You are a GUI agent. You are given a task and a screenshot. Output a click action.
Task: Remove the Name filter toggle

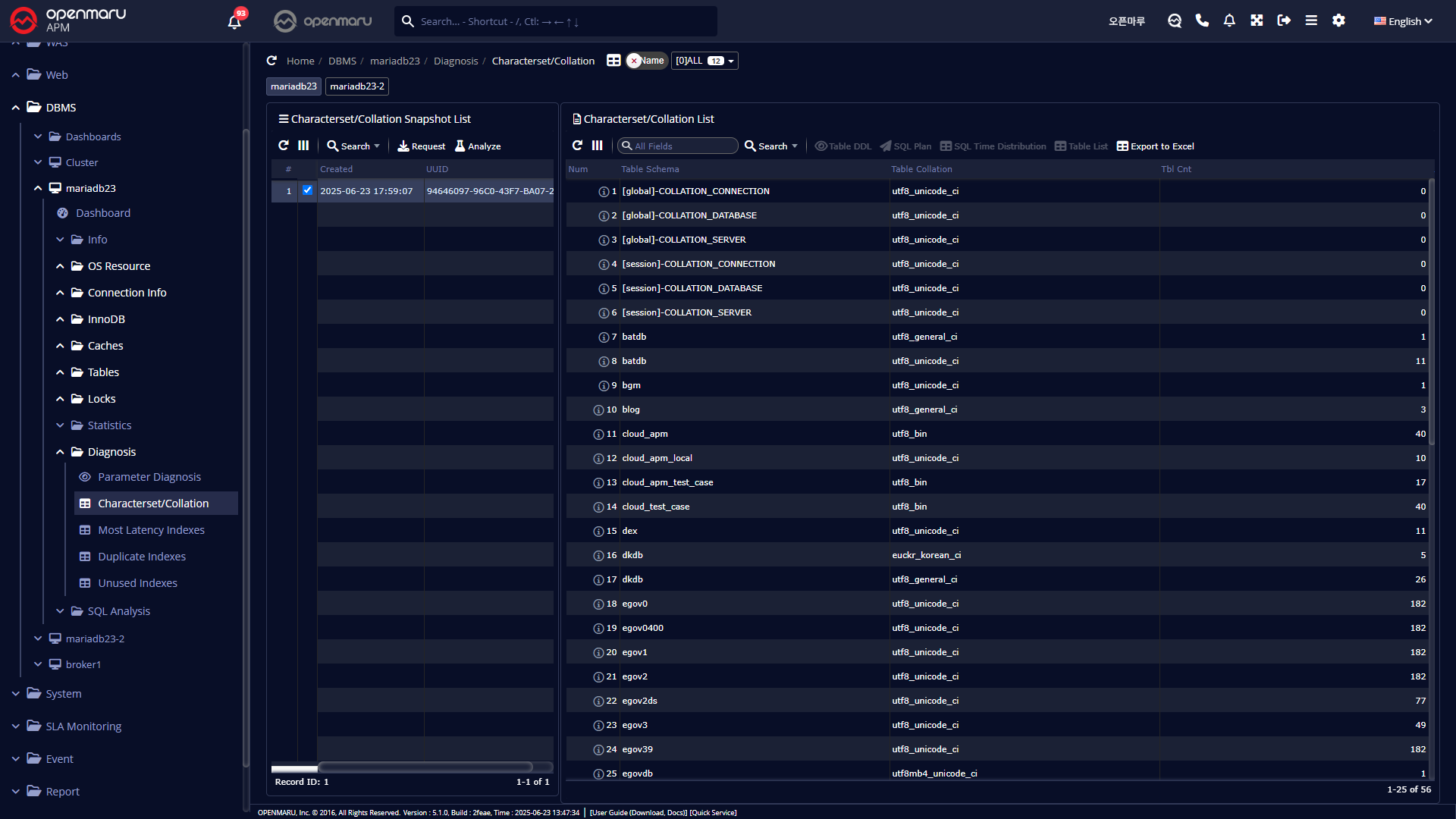pyautogui.click(x=635, y=61)
